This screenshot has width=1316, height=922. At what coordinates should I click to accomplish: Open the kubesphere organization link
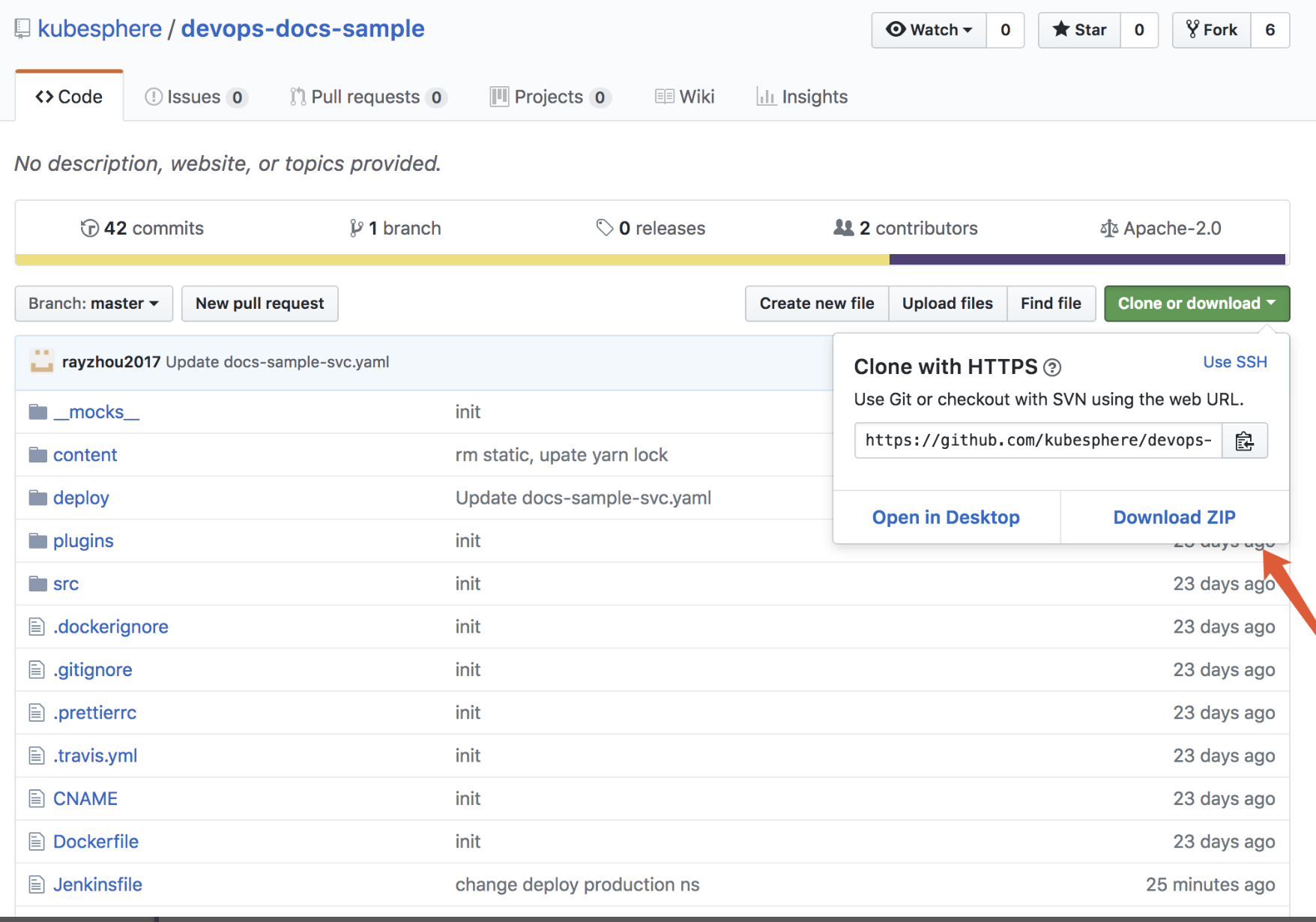100,28
